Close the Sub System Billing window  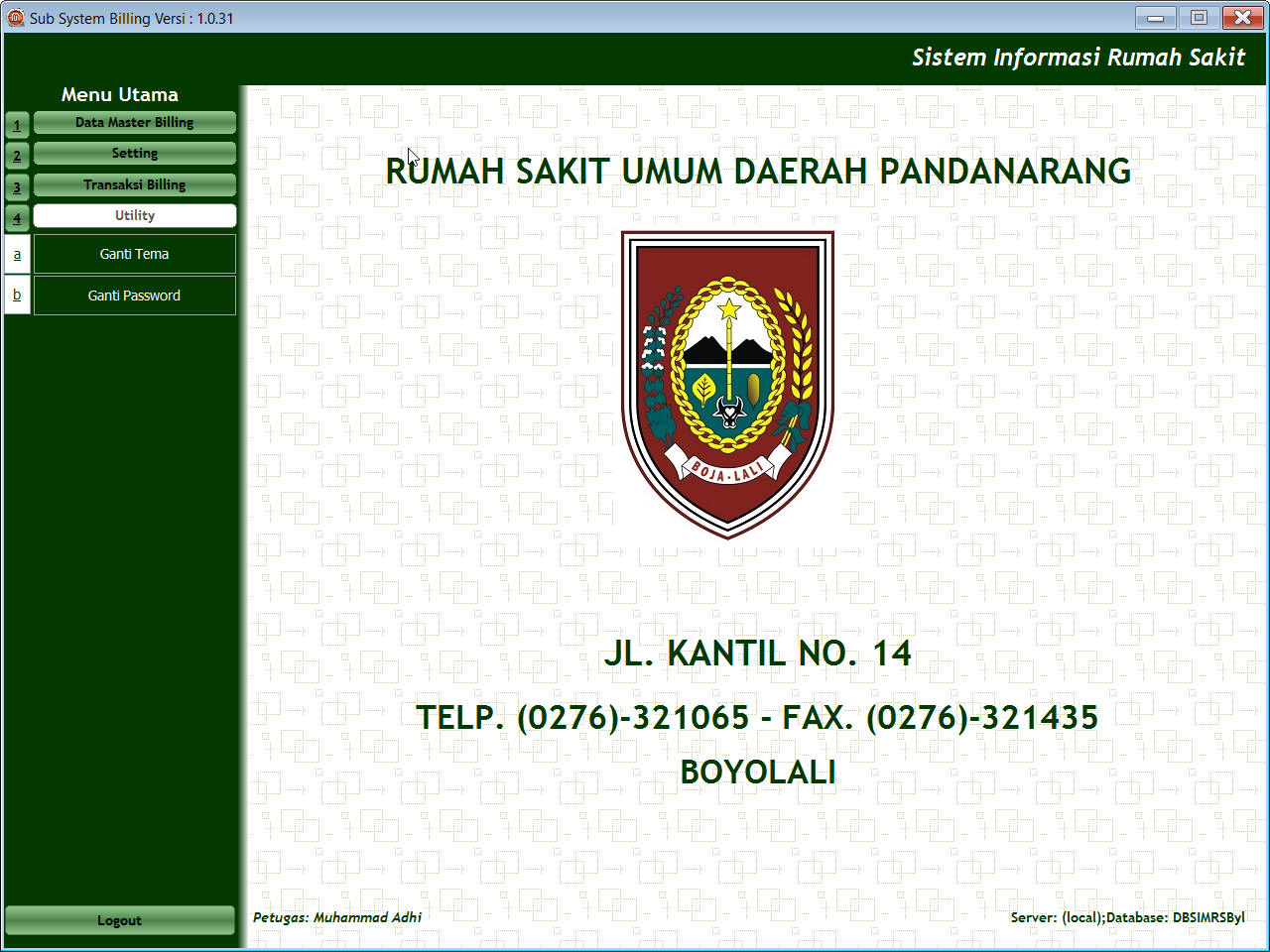[x=1243, y=17]
